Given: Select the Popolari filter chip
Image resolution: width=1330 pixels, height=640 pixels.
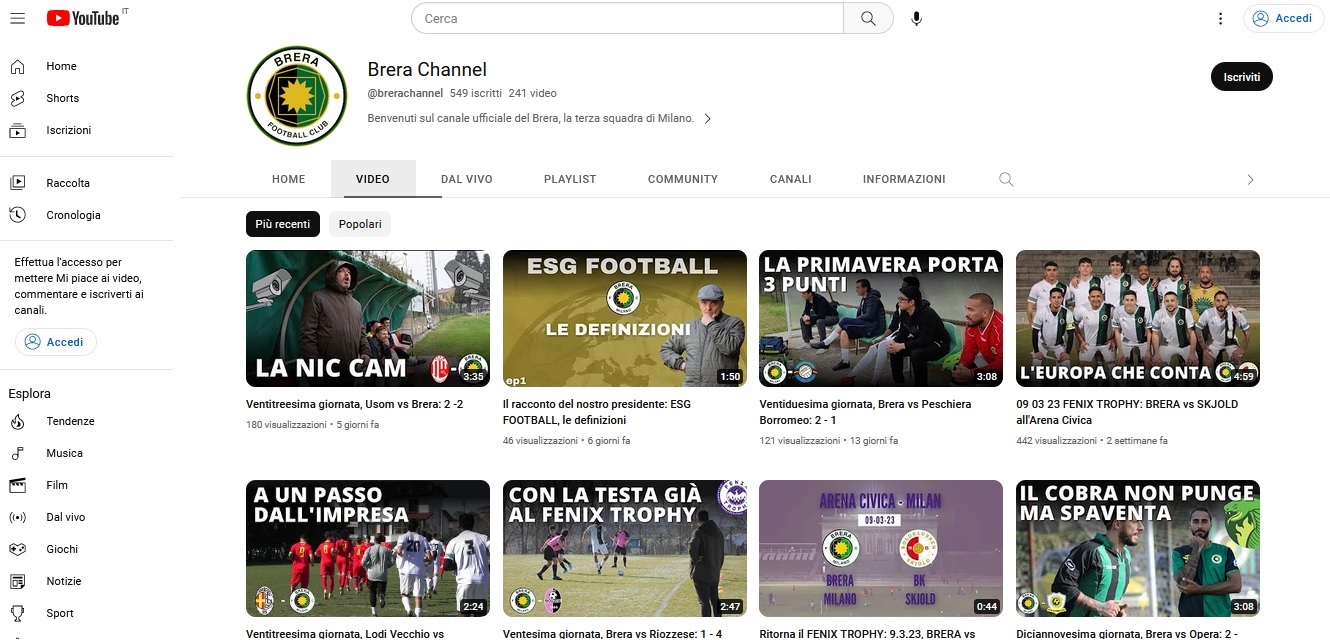Looking at the screenshot, I should pyautogui.click(x=360, y=224).
